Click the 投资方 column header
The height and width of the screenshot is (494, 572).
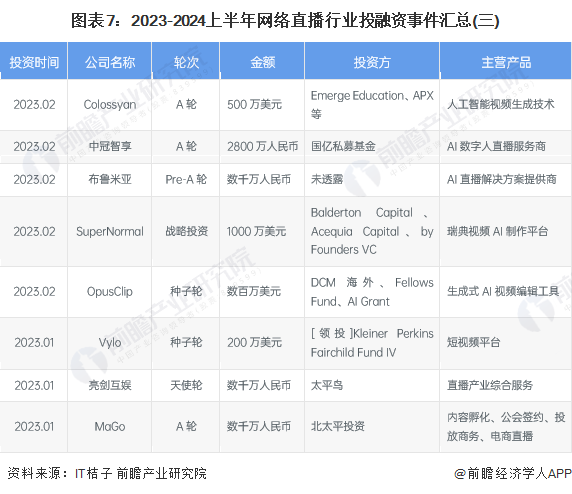pos(372,62)
